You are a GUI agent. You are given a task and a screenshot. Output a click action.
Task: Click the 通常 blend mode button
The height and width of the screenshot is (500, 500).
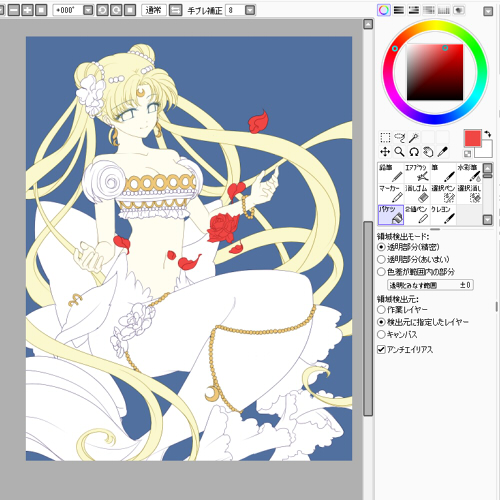[153, 10]
